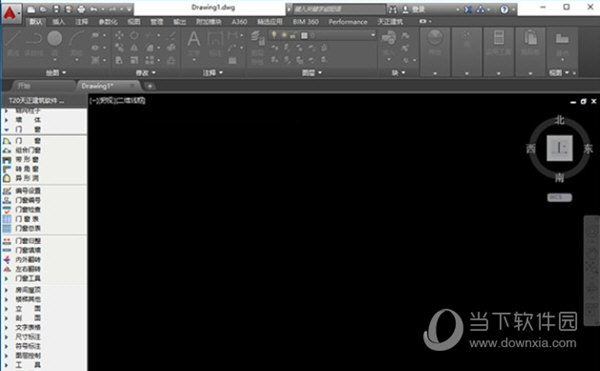Viewport: 600px width, 371px height.
Task: Click the 上 top face of the ViewCube
Action: [x=559, y=148]
